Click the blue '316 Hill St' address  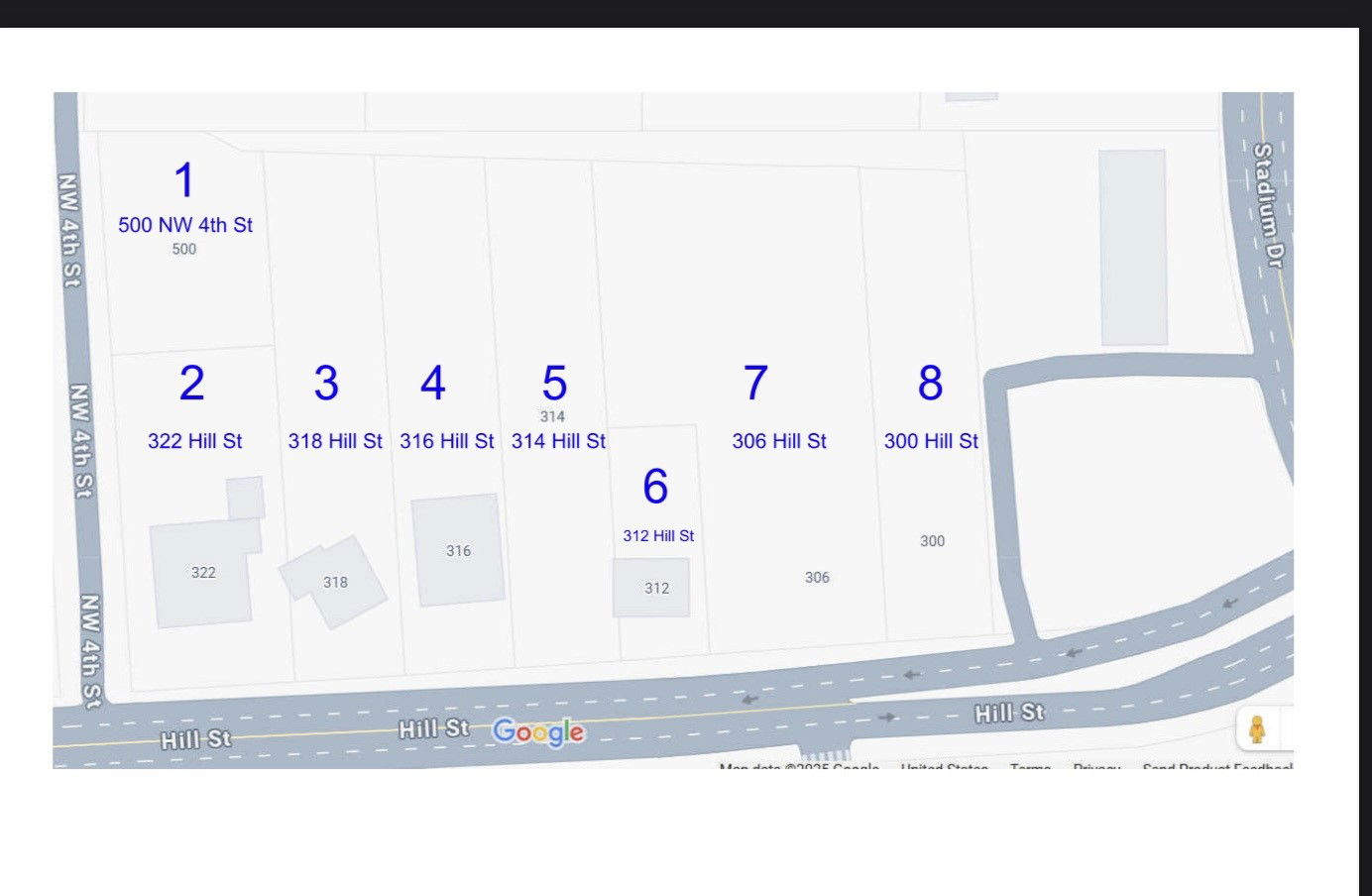(447, 441)
